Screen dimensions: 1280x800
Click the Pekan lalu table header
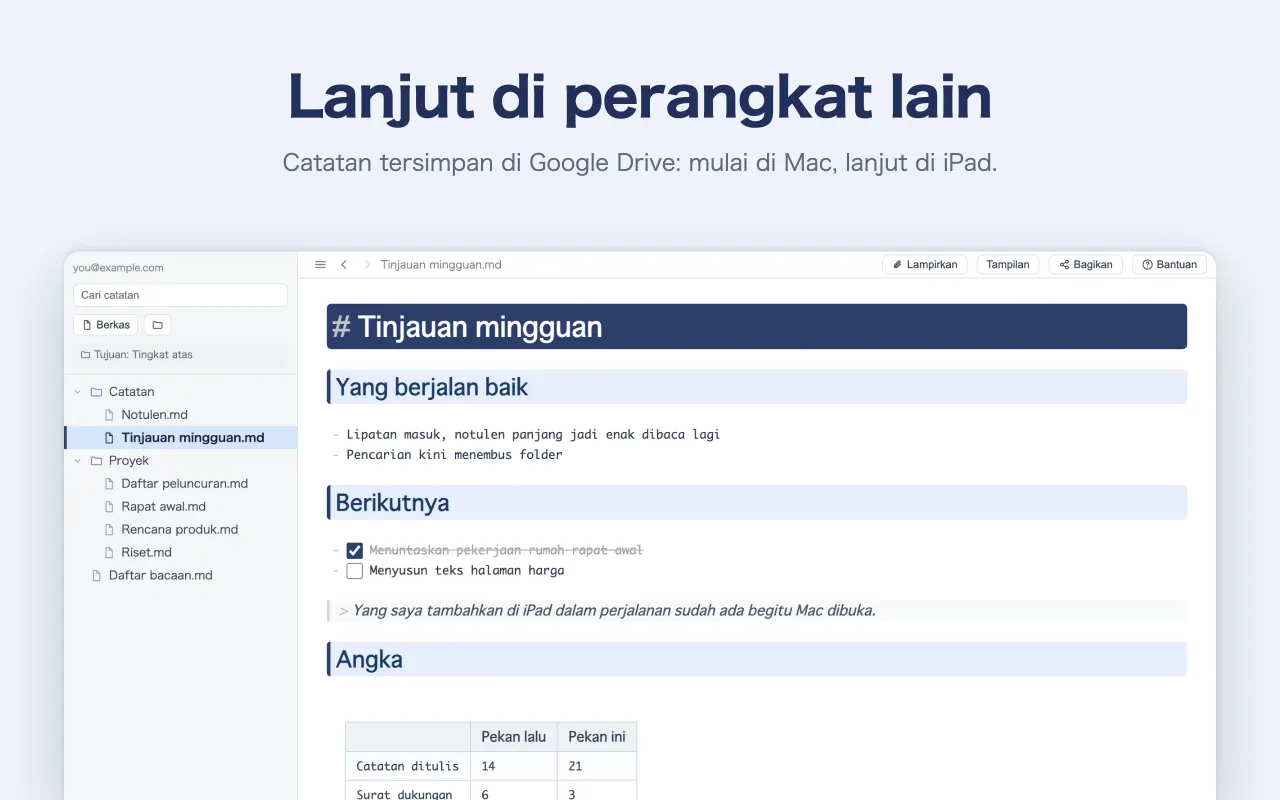pos(514,737)
